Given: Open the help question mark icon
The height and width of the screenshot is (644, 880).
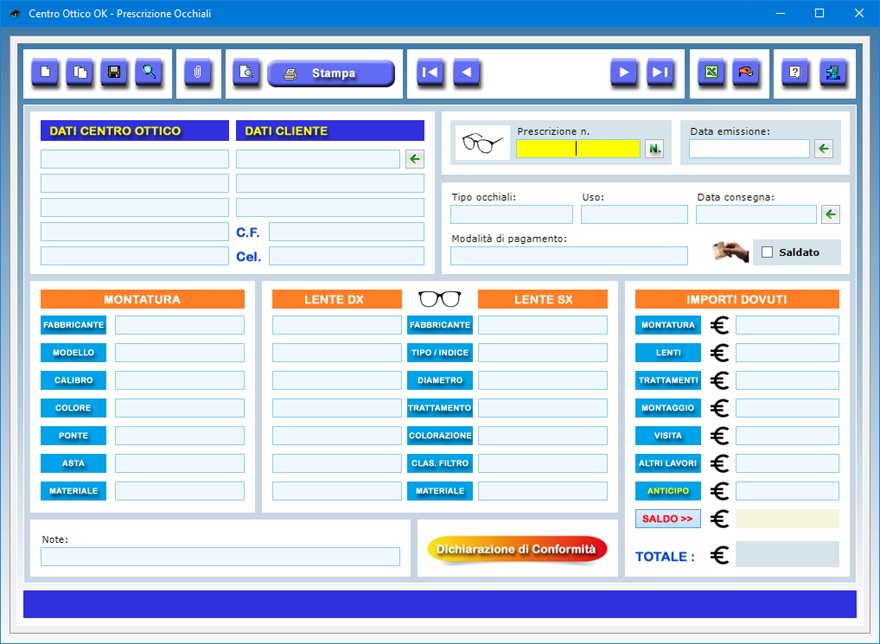Looking at the screenshot, I should pyautogui.click(x=795, y=72).
